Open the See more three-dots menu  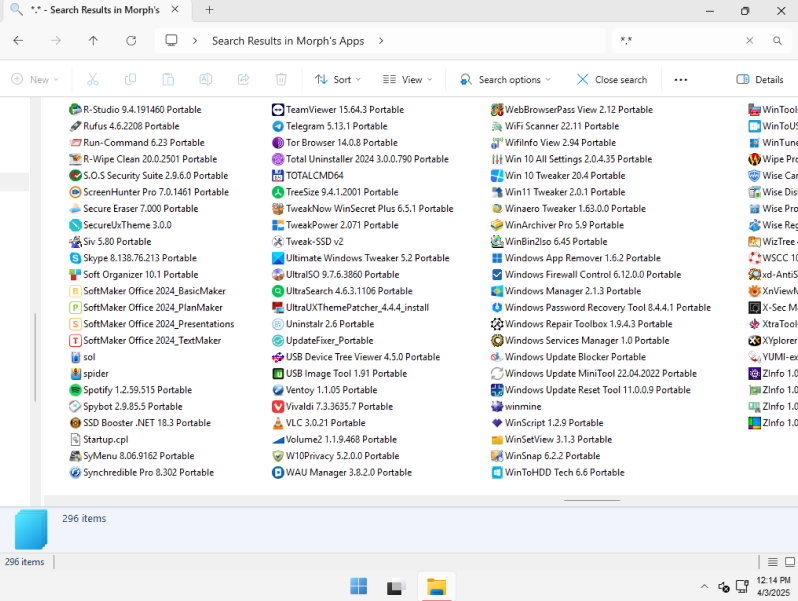[680, 80]
